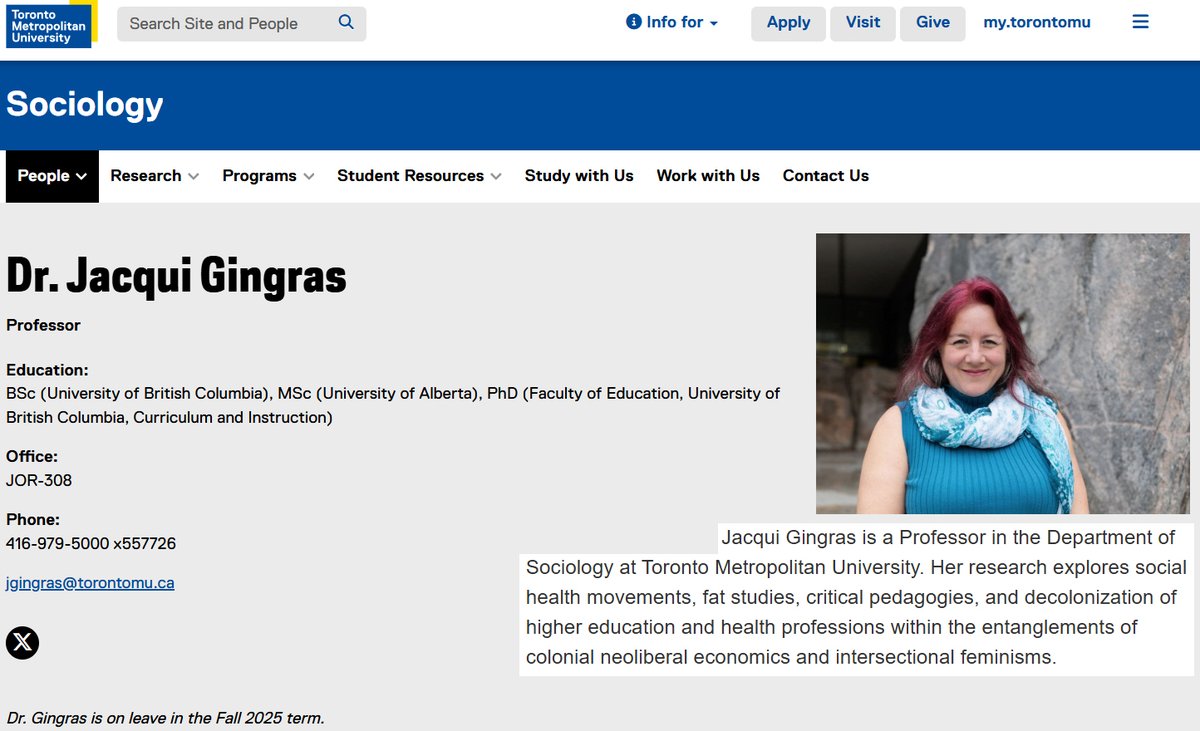Viewport: 1200px width, 731px height.
Task: Click the Give button
Action: point(933,23)
